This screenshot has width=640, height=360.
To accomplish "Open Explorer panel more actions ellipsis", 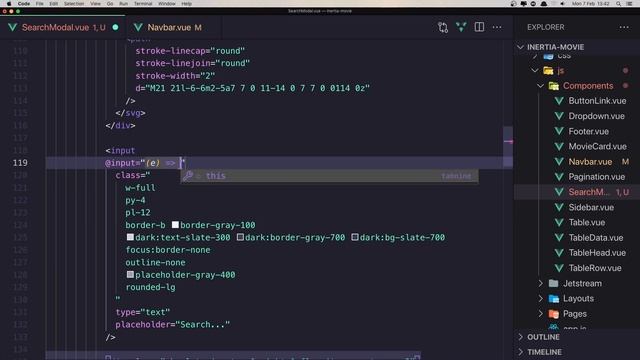I will (x=624, y=27).
